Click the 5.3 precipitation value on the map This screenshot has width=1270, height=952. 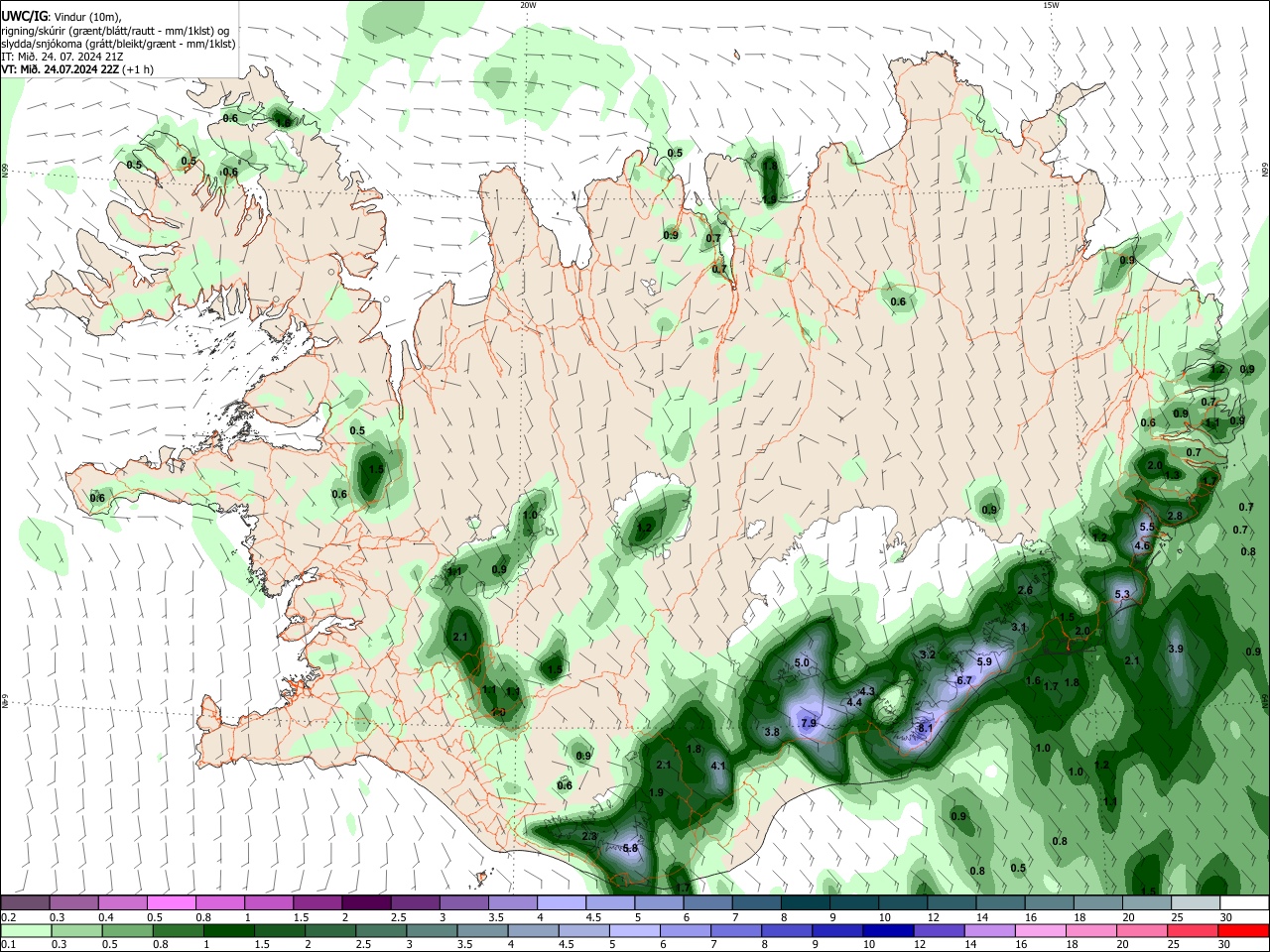tap(1123, 594)
